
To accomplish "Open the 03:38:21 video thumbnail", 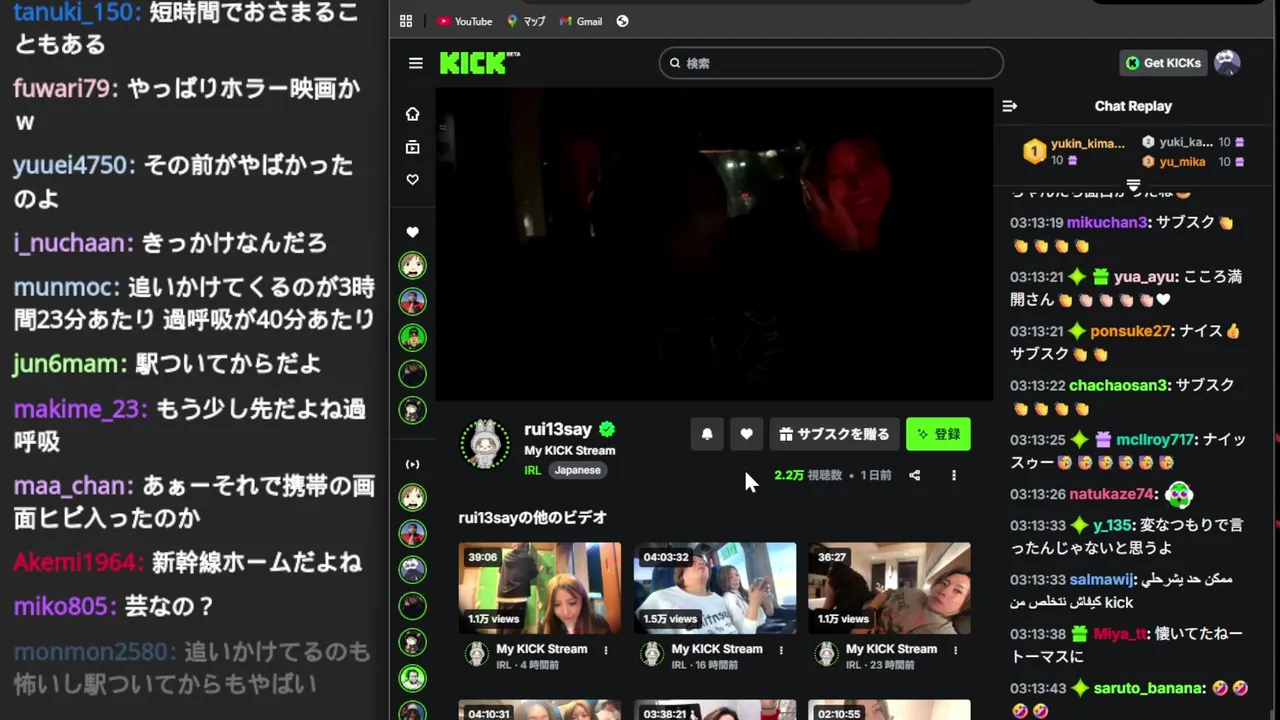I will [715, 710].
